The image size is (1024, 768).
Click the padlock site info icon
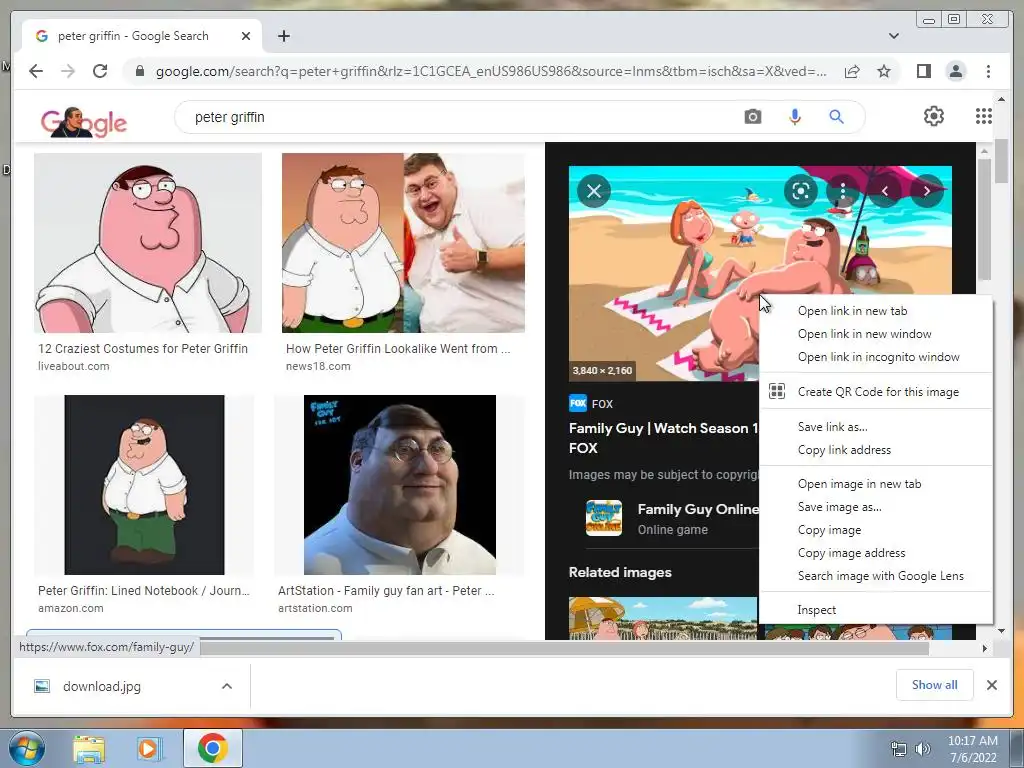tap(139, 71)
